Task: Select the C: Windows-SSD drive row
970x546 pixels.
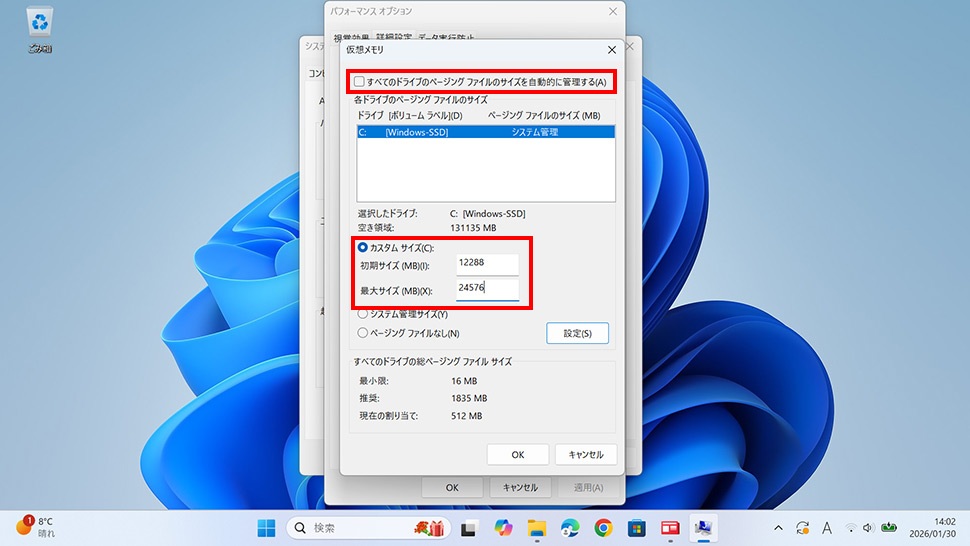Action: tap(485, 132)
